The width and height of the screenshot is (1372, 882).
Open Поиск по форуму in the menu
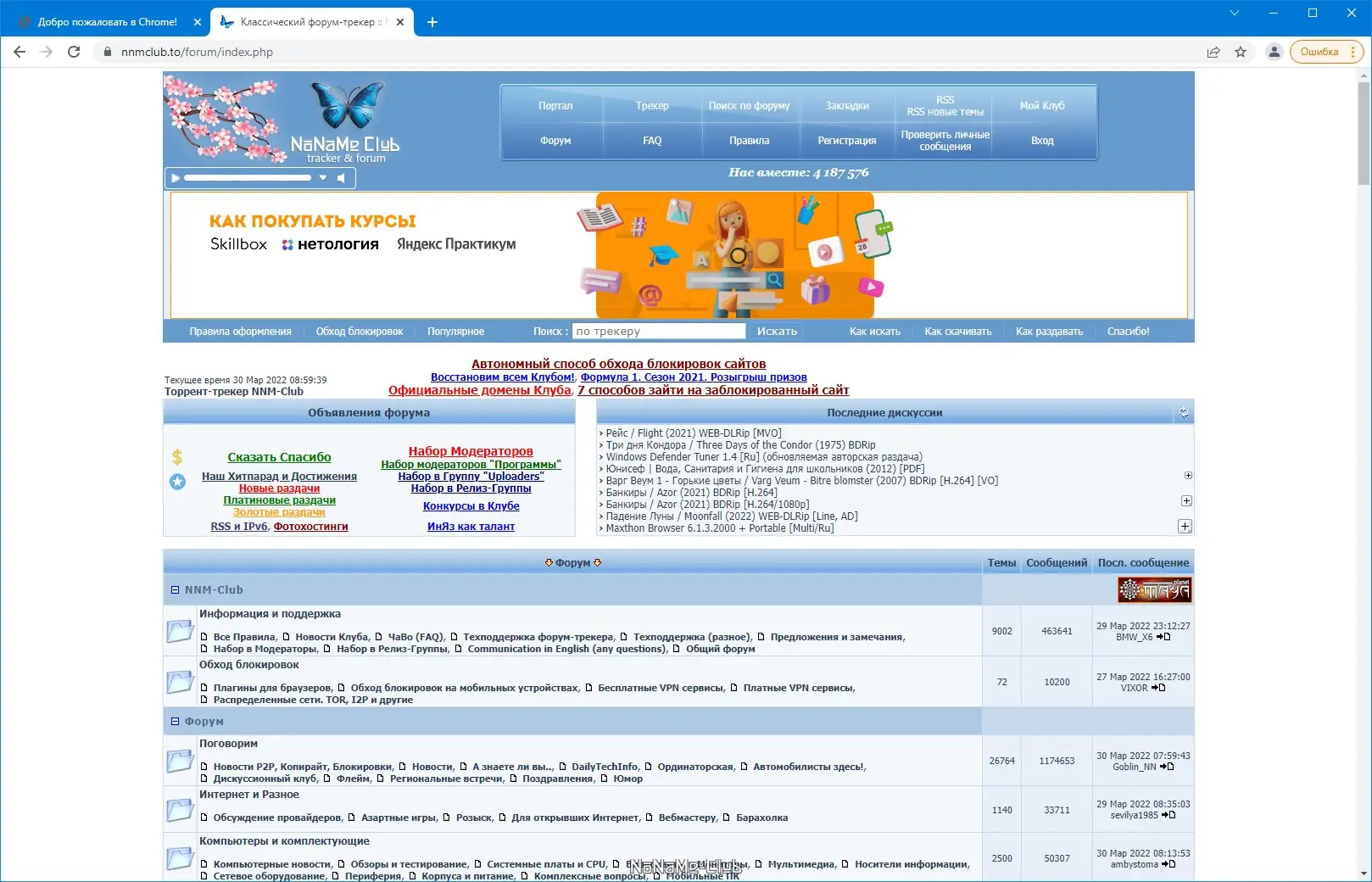tap(750, 106)
